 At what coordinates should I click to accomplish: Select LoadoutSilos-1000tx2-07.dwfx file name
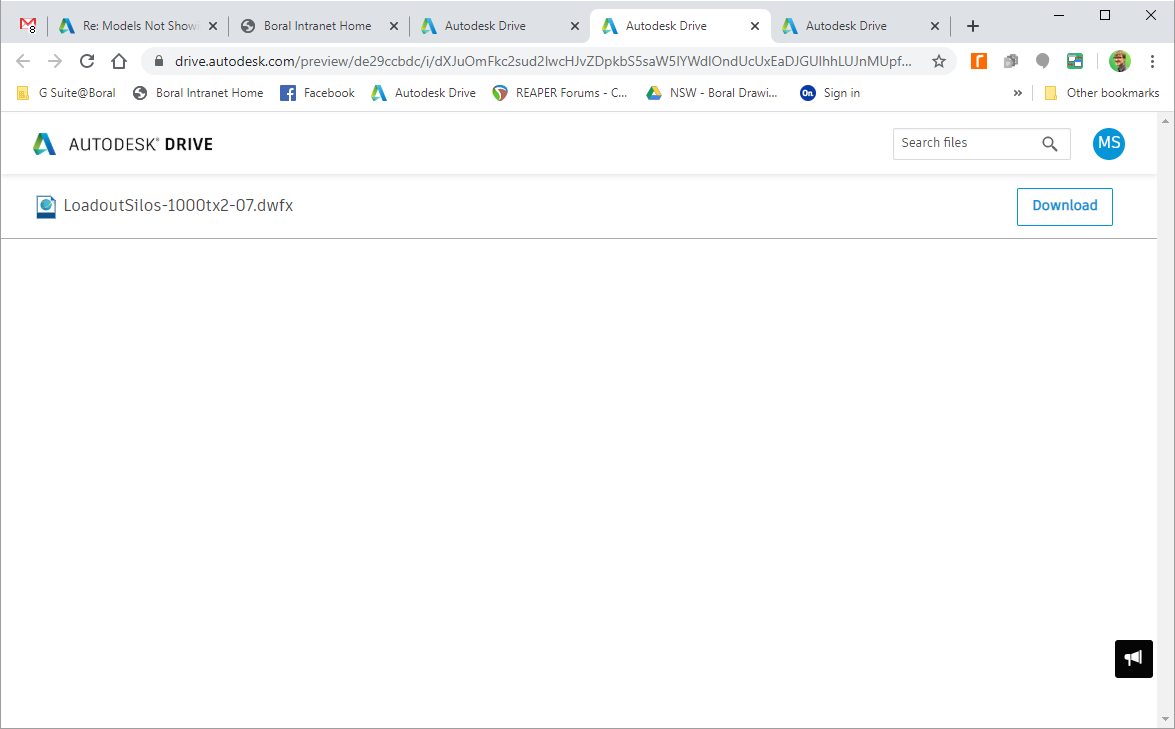(x=178, y=205)
